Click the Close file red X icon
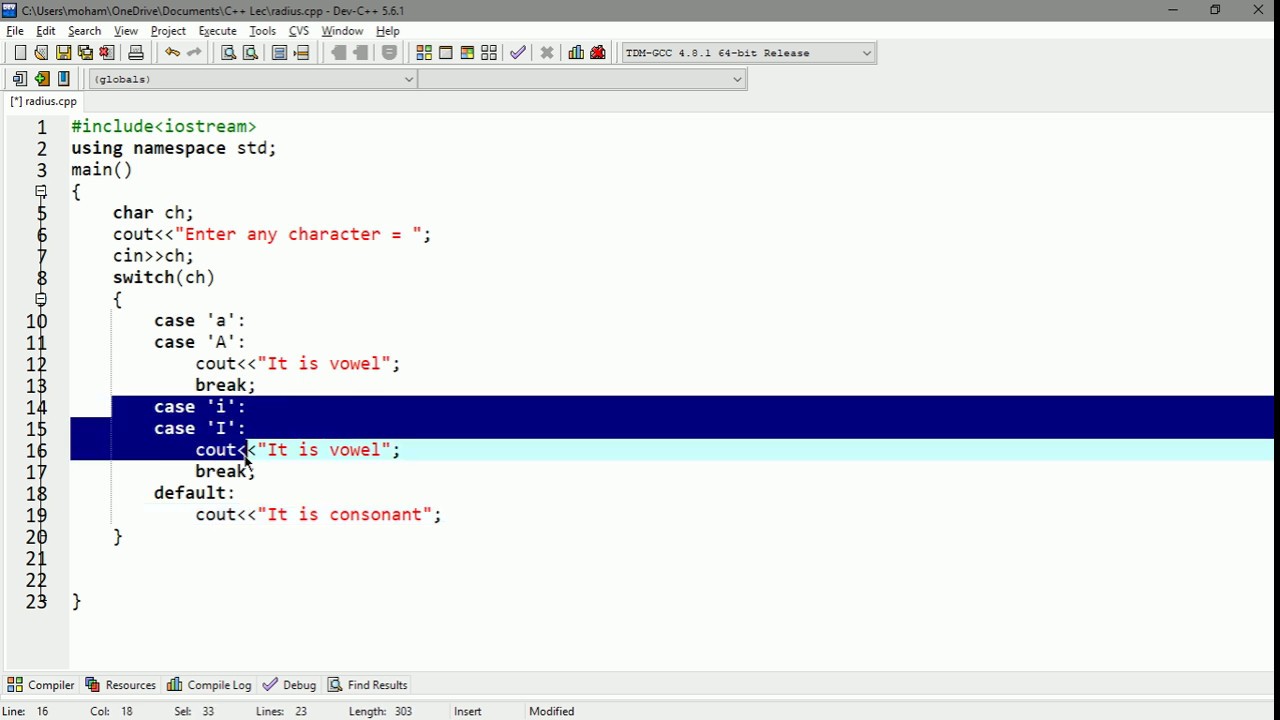 click(107, 53)
